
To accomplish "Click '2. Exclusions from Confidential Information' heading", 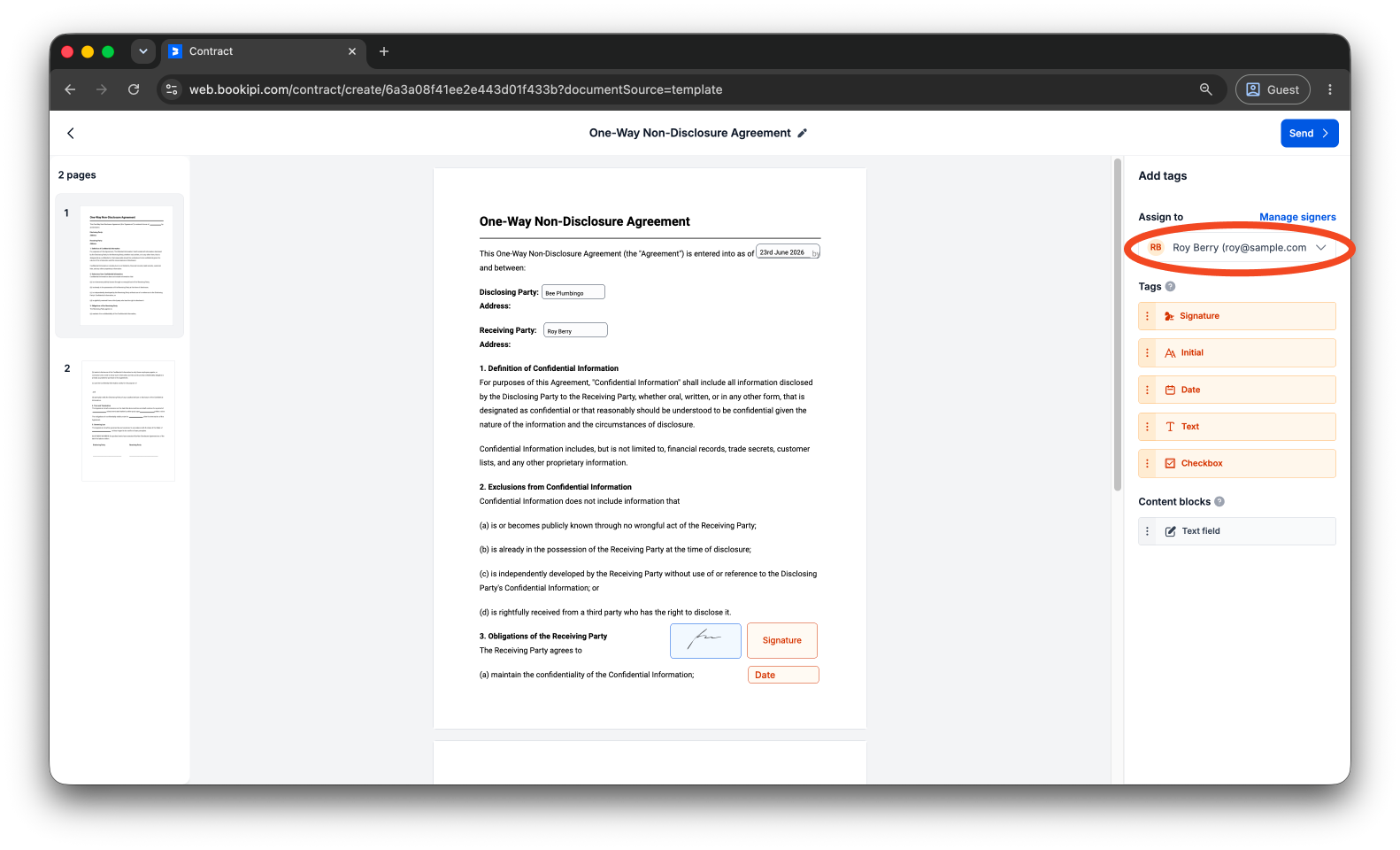I will pos(556,487).
